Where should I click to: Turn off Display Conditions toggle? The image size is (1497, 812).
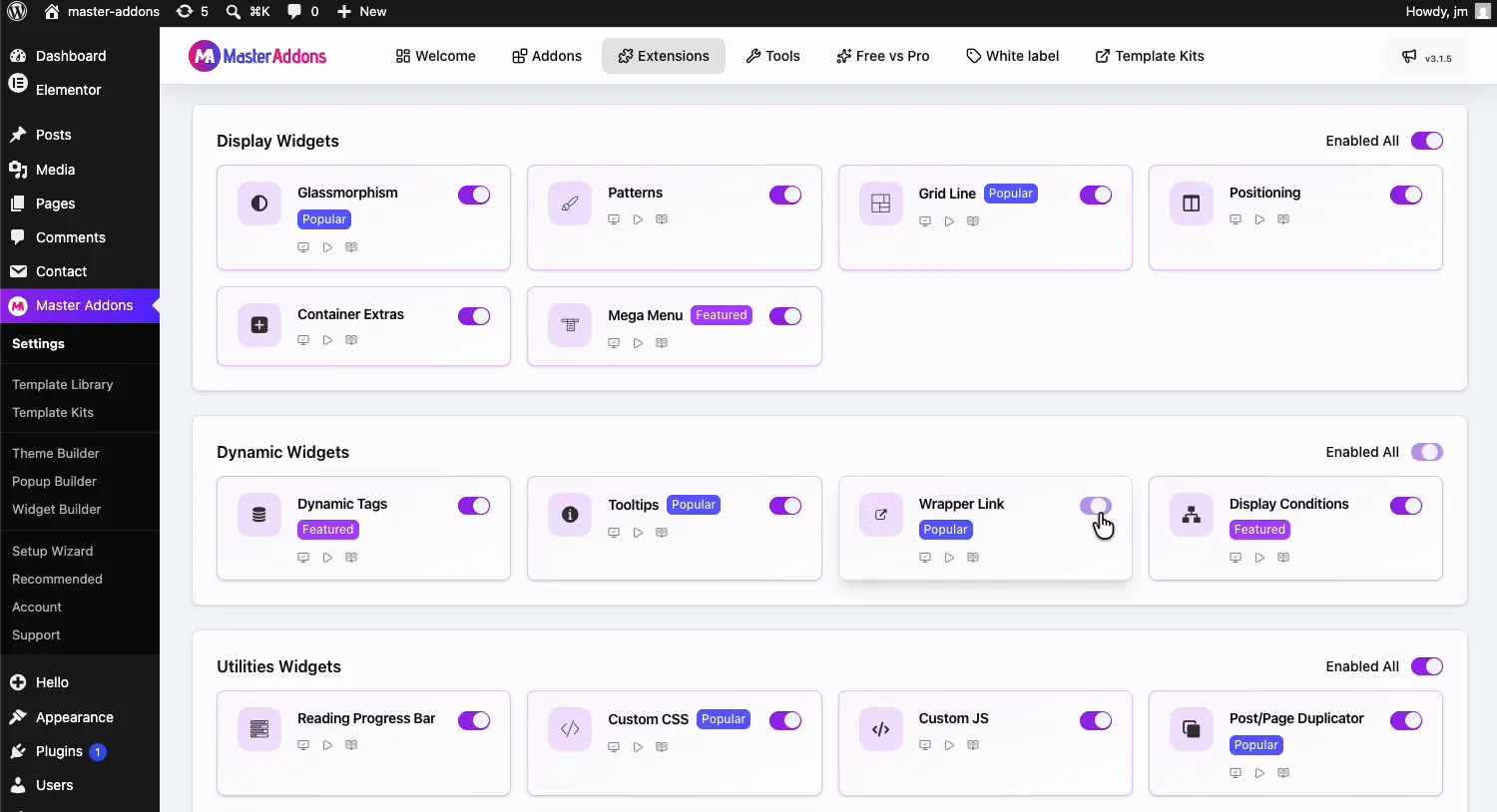coord(1406,506)
